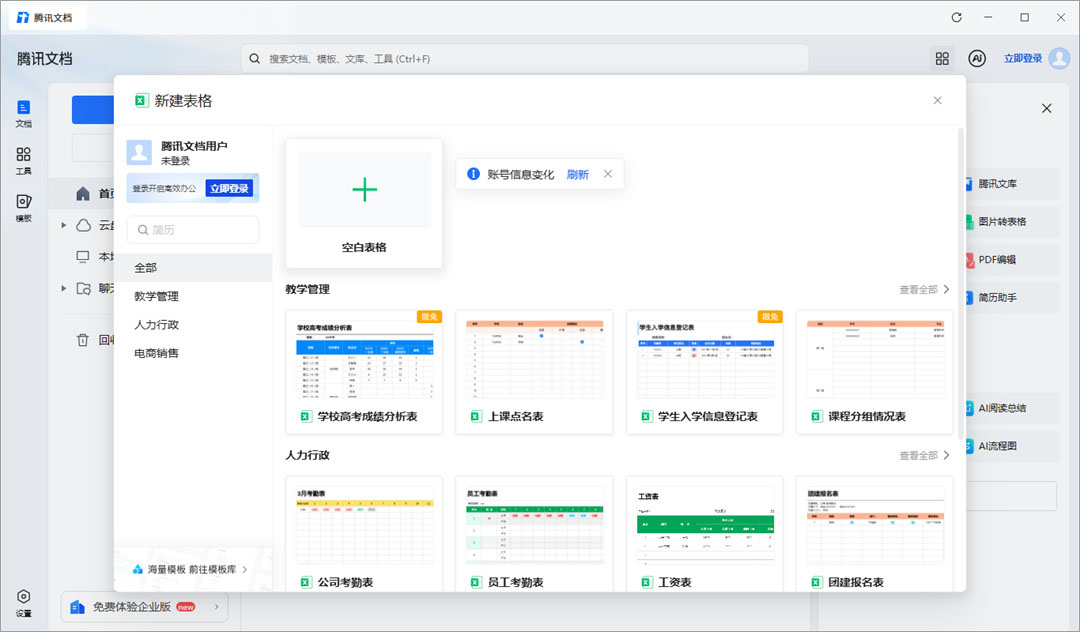Expand 查看全部 for 人力行政
The width and height of the screenshot is (1080, 632).
tap(924, 455)
